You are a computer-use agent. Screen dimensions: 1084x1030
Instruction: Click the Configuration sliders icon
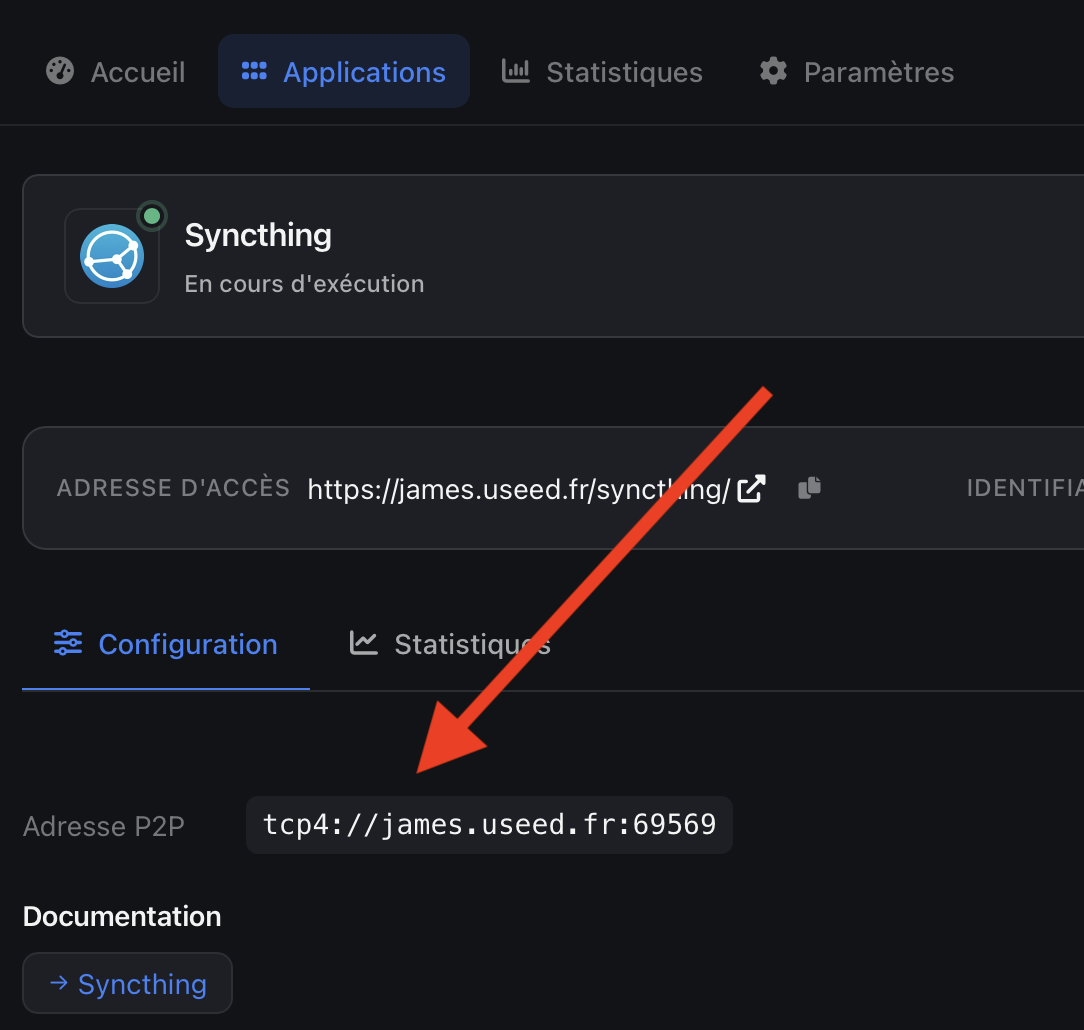pyautogui.click(x=68, y=643)
